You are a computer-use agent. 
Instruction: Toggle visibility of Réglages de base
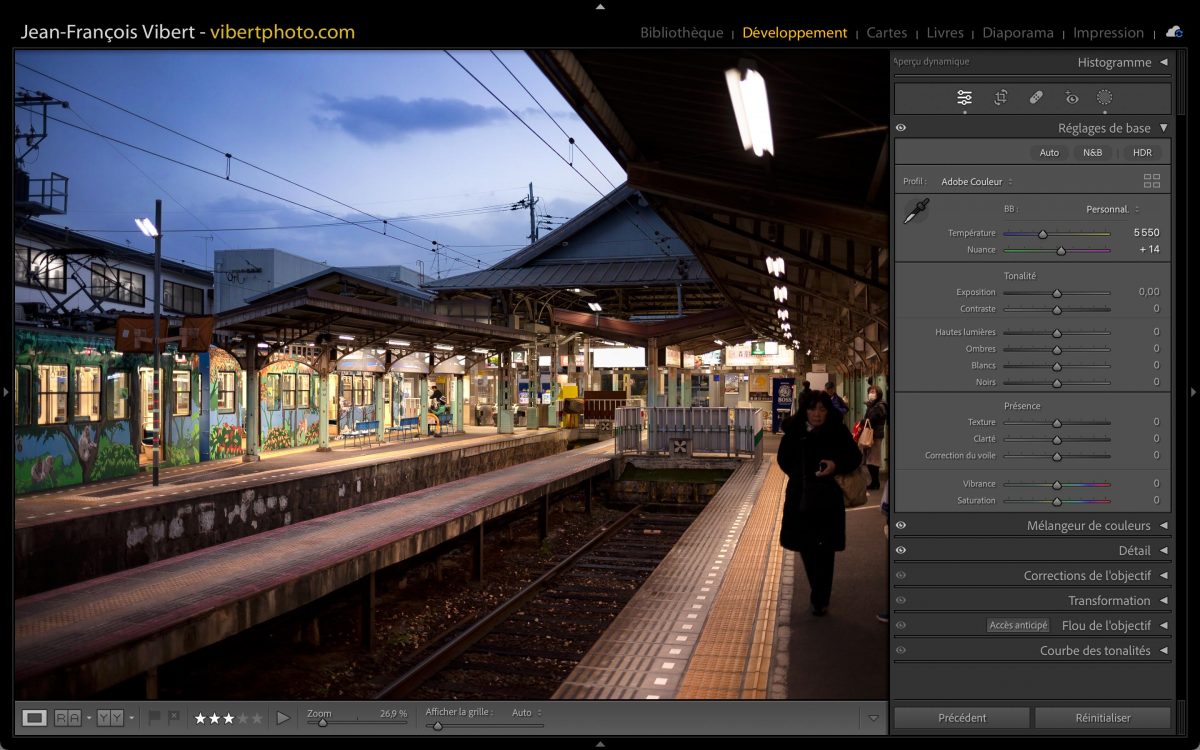click(901, 128)
